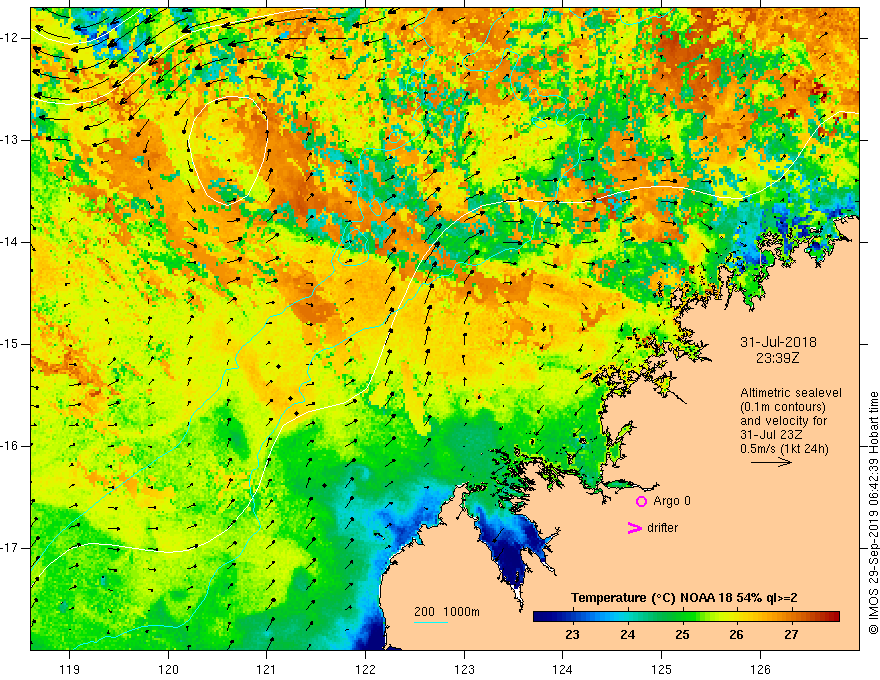This screenshot has width=880, height=680.
Task: Click latitude label -17 on left axis
Action: coord(10,548)
